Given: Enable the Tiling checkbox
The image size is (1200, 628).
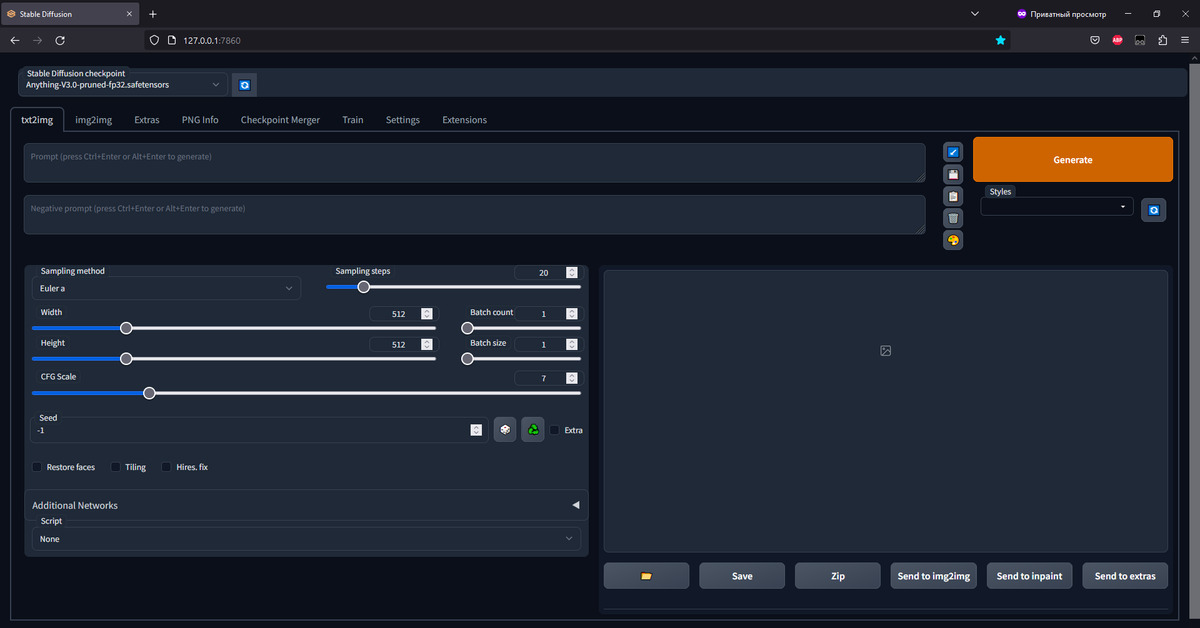Looking at the screenshot, I should (116, 467).
